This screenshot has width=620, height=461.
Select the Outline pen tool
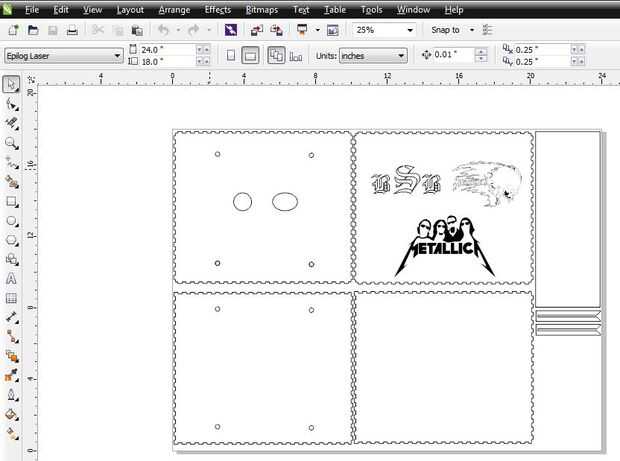(x=11, y=395)
